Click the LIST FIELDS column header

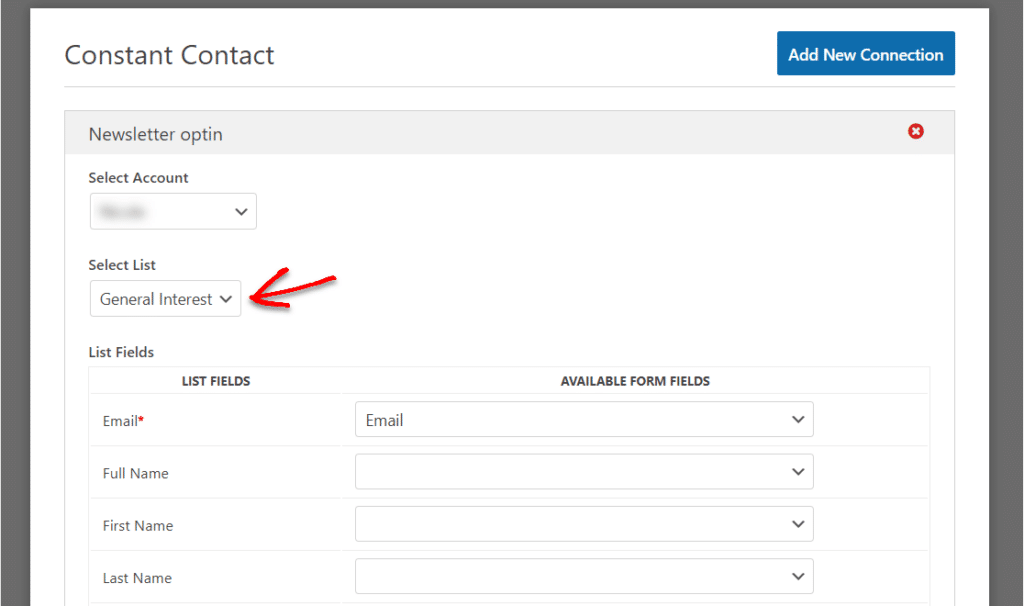click(221, 381)
